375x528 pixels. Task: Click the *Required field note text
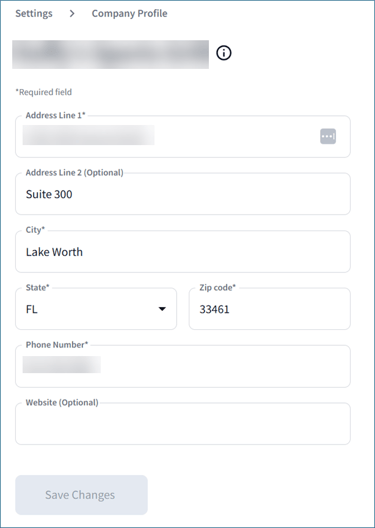tap(43, 92)
